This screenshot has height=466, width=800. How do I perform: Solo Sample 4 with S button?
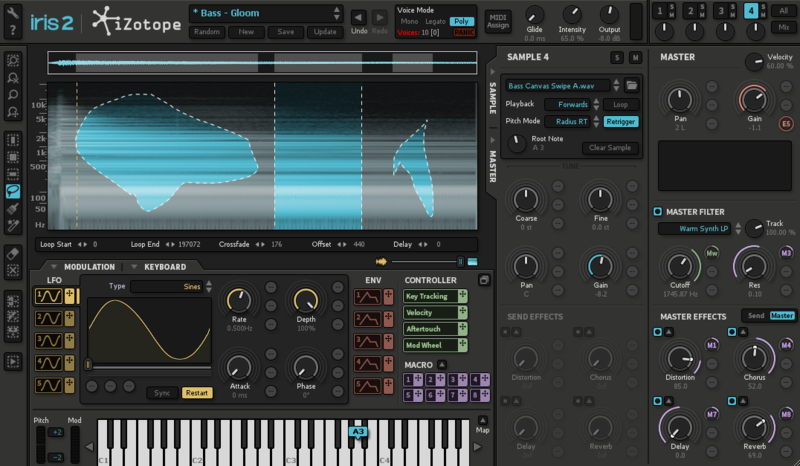point(617,58)
